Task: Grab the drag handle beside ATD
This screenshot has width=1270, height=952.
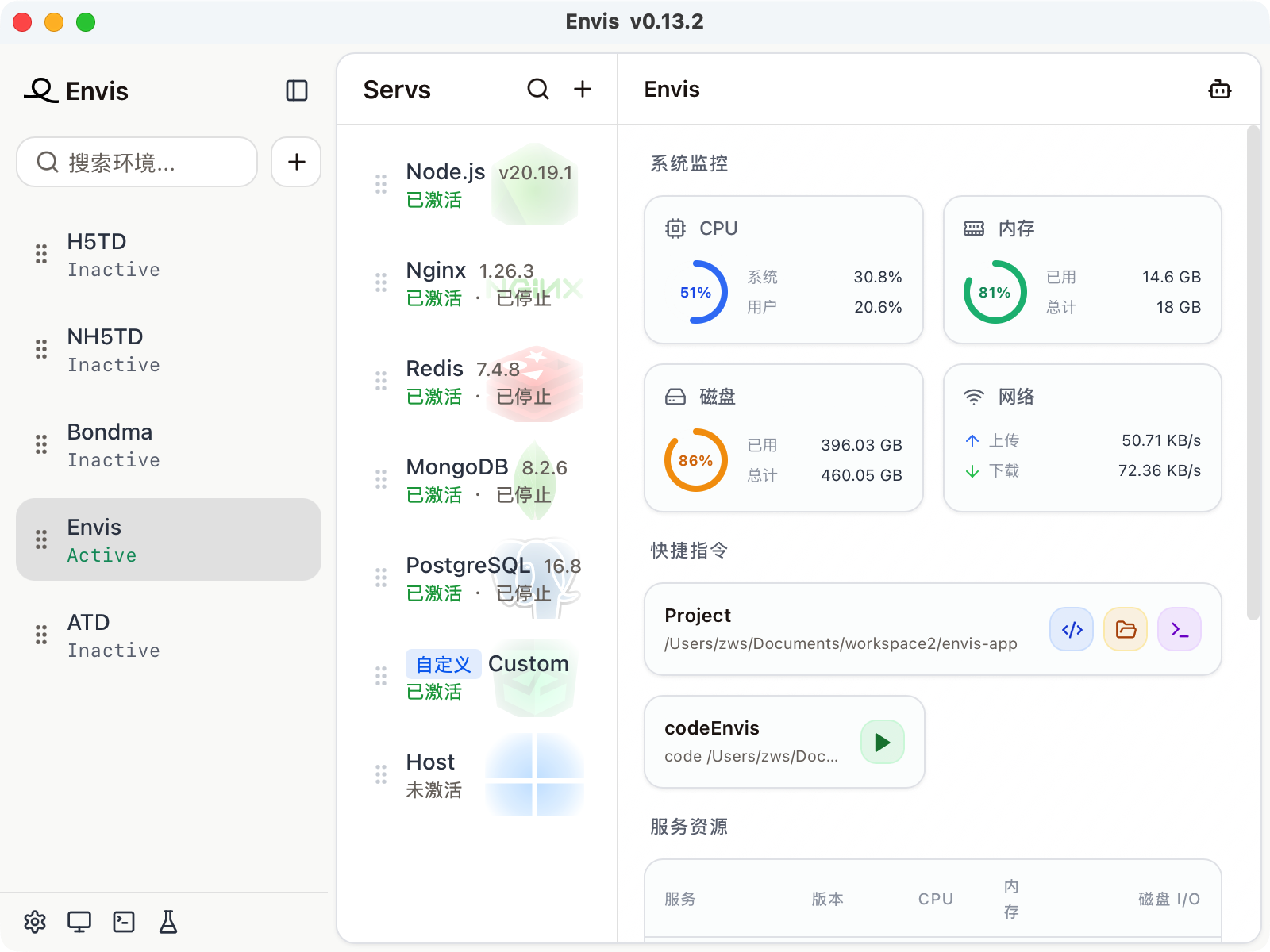Action: click(41, 635)
